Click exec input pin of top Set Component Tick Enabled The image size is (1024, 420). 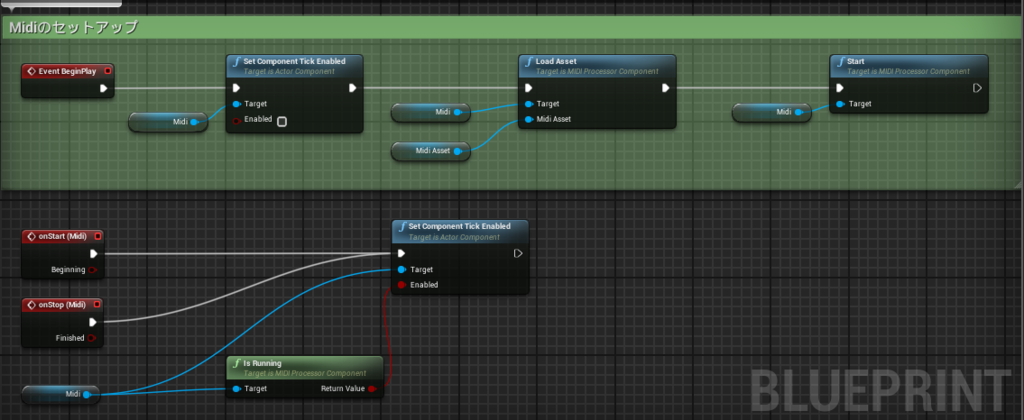point(236,88)
